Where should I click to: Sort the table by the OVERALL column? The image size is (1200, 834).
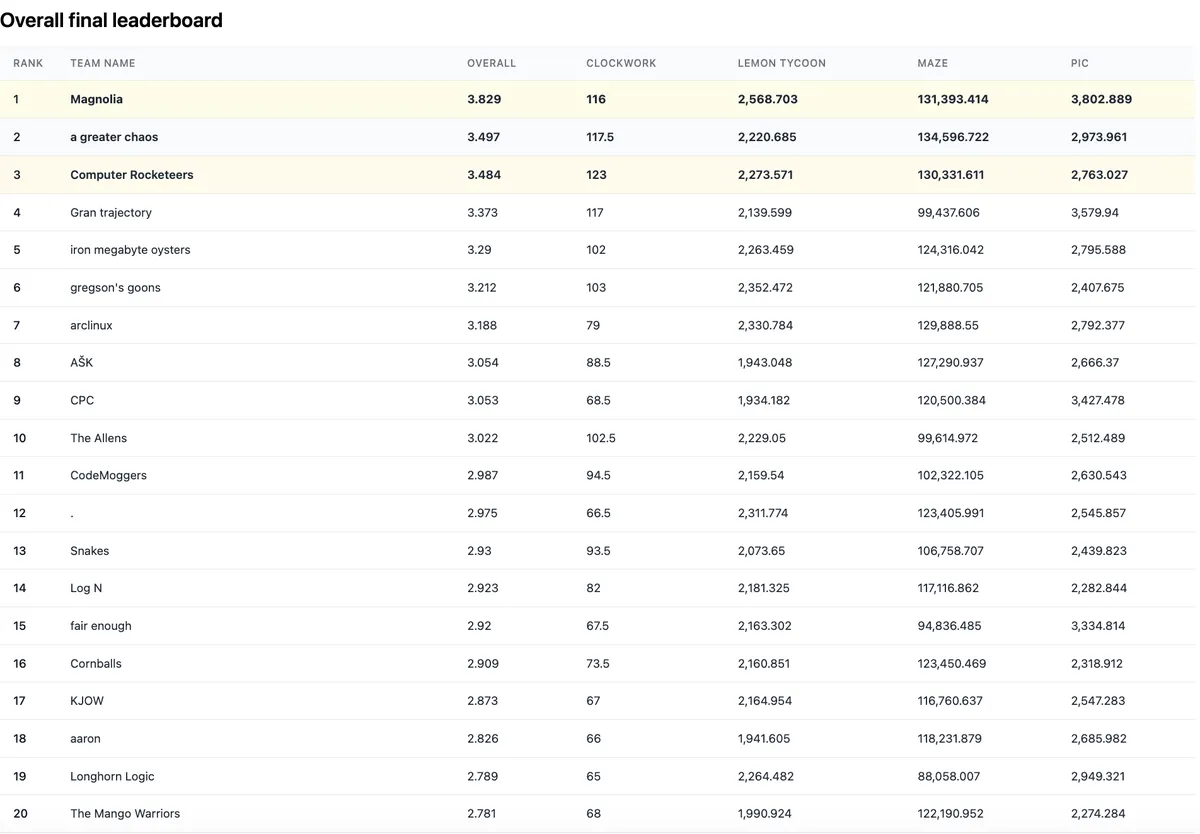pyautogui.click(x=491, y=62)
